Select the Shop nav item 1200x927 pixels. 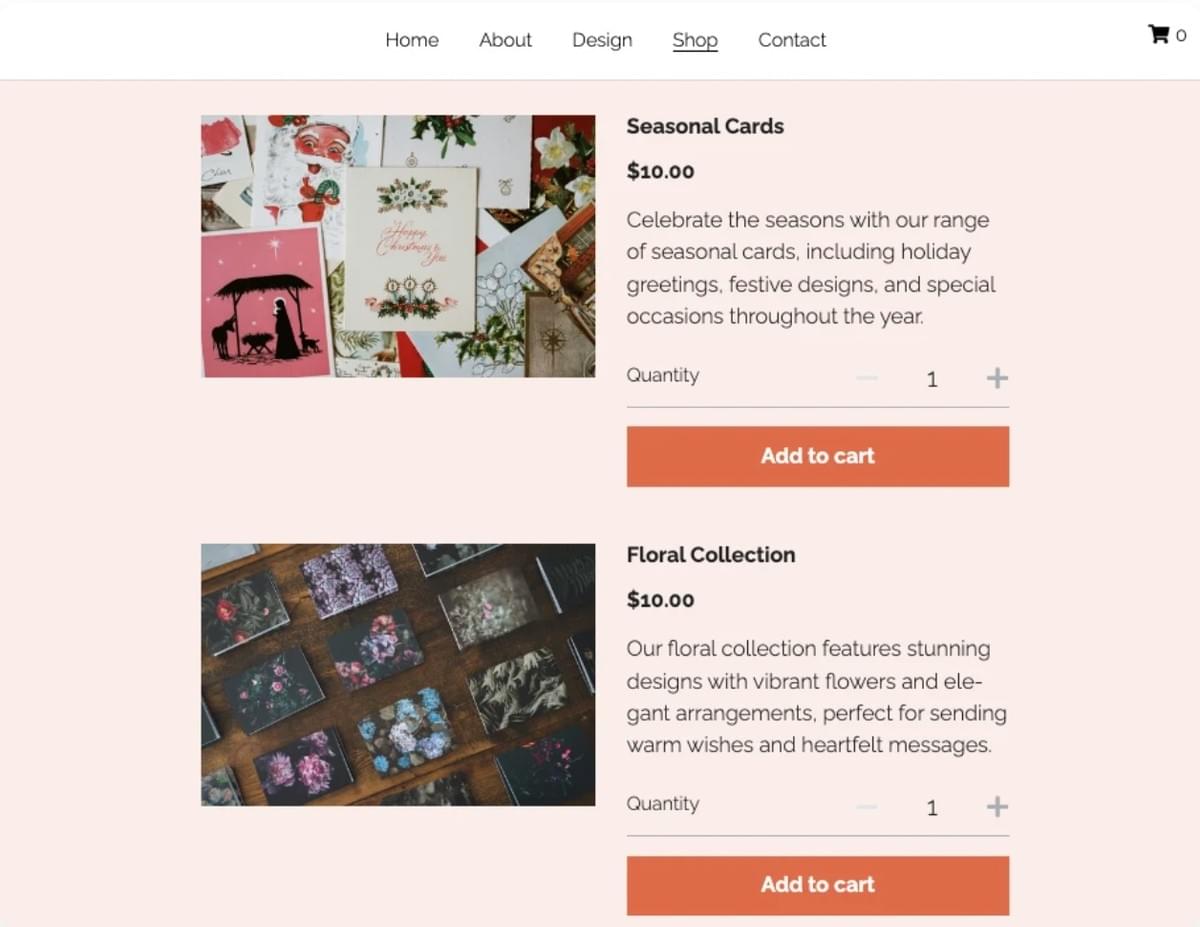coord(695,40)
